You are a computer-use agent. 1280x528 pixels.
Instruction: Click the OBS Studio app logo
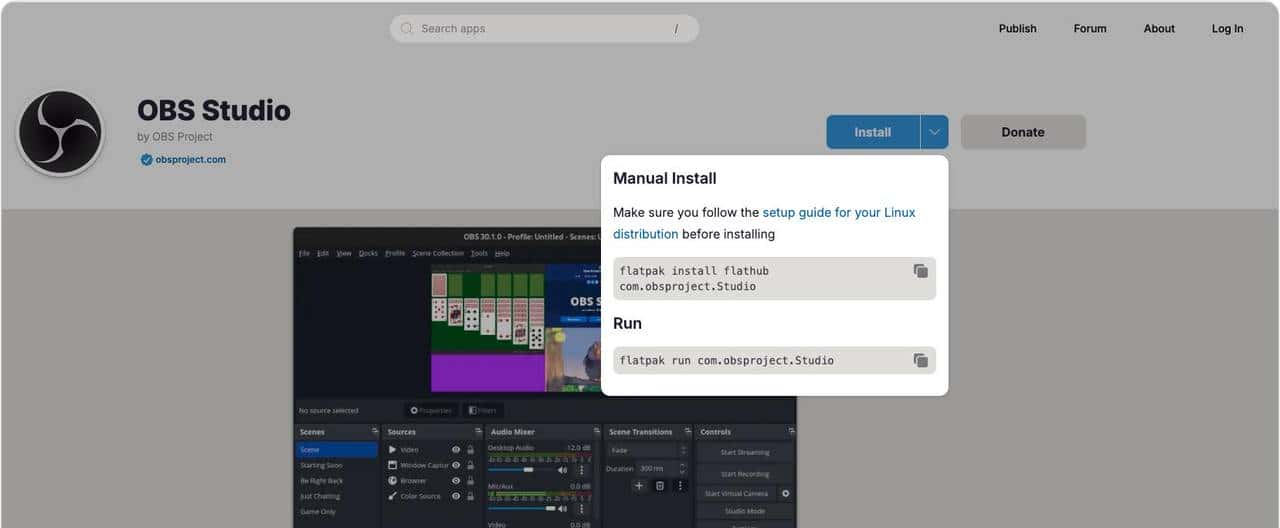point(60,133)
